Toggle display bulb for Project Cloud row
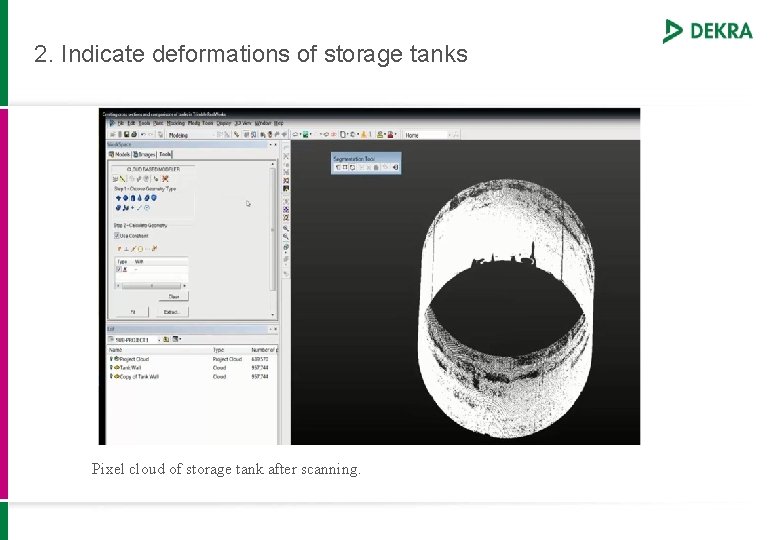The width and height of the screenshot is (780, 540). [x=111, y=359]
